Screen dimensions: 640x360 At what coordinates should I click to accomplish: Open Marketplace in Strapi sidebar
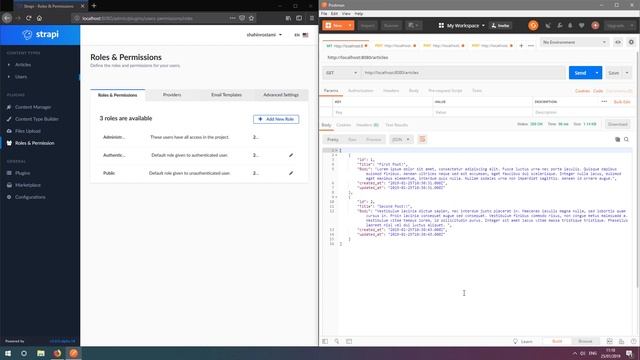click(27, 185)
